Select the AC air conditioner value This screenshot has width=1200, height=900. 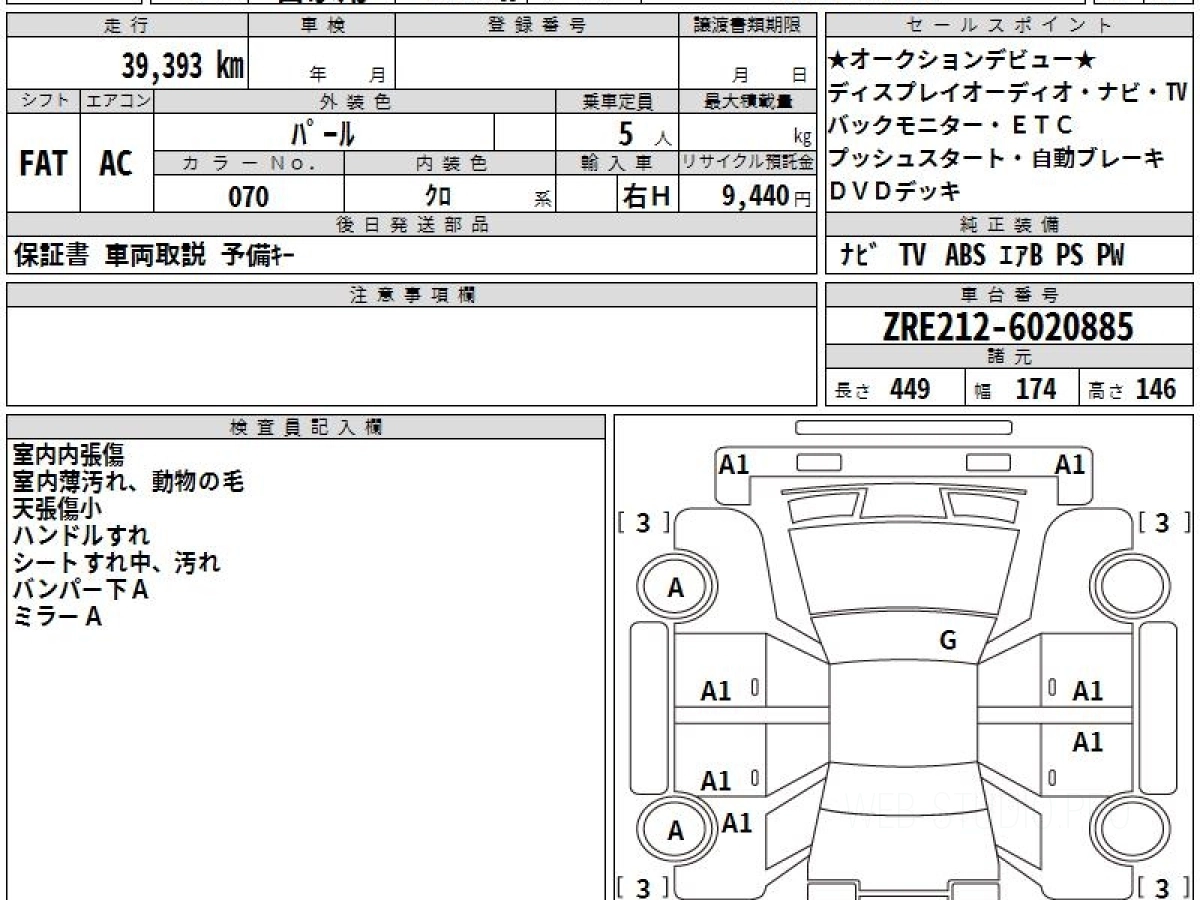pos(116,163)
